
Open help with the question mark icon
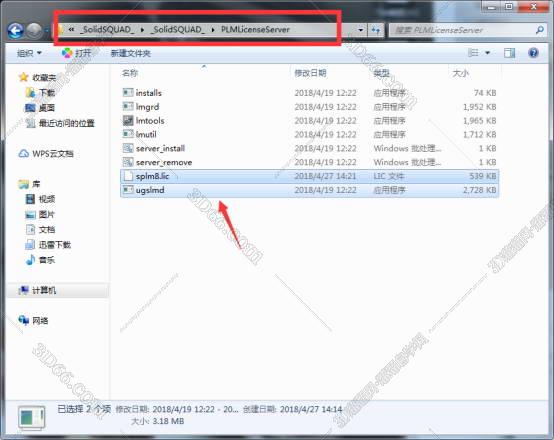tap(533, 53)
